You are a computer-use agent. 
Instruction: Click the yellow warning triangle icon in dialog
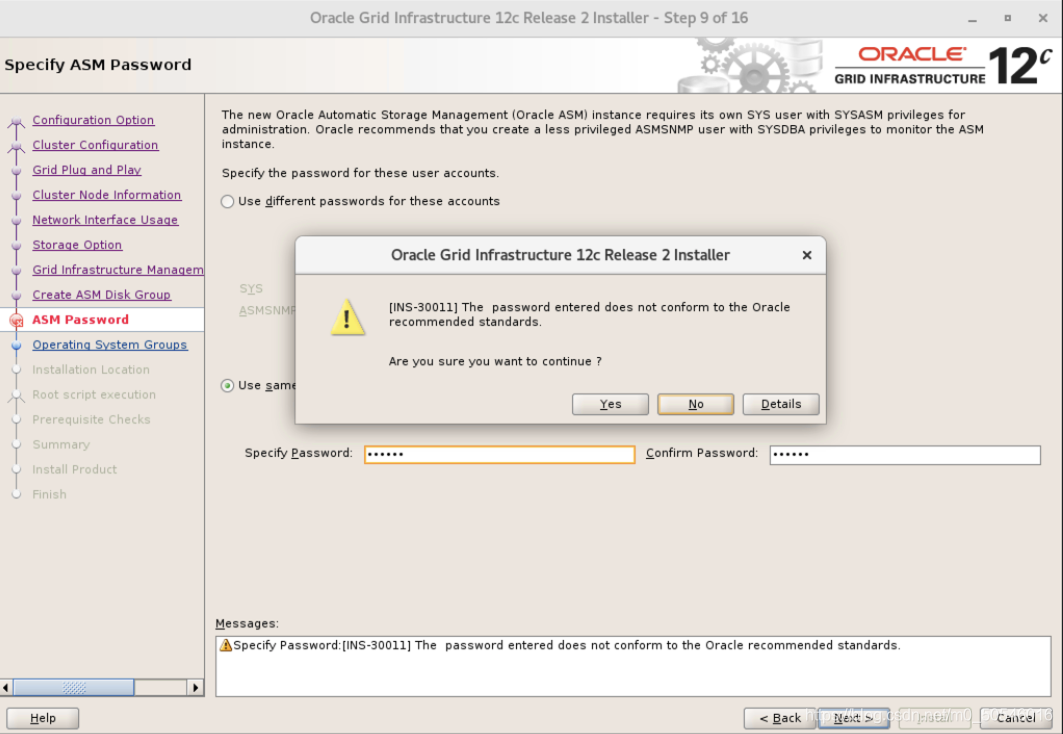click(348, 317)
